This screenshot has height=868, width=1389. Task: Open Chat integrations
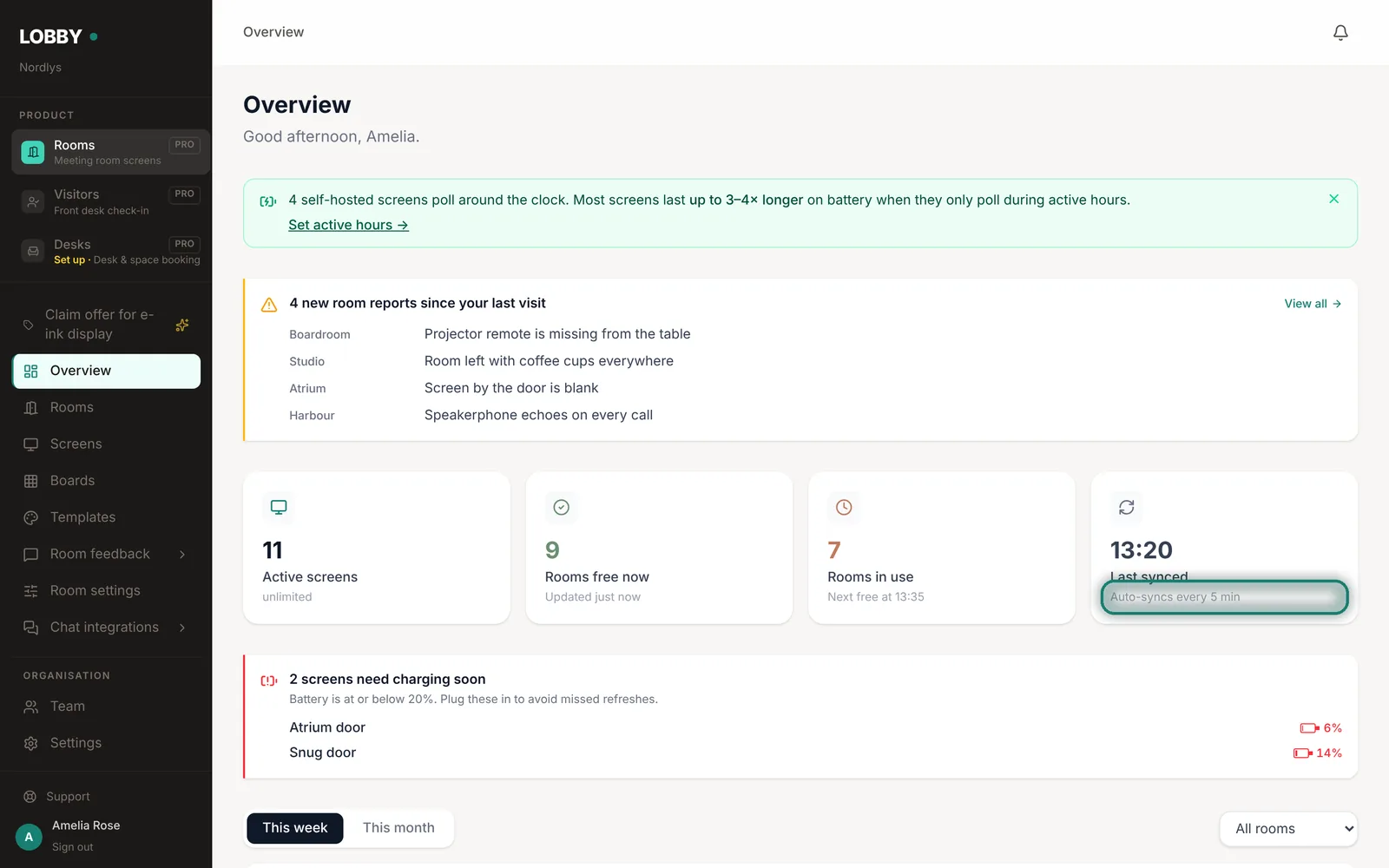point(106,627)
